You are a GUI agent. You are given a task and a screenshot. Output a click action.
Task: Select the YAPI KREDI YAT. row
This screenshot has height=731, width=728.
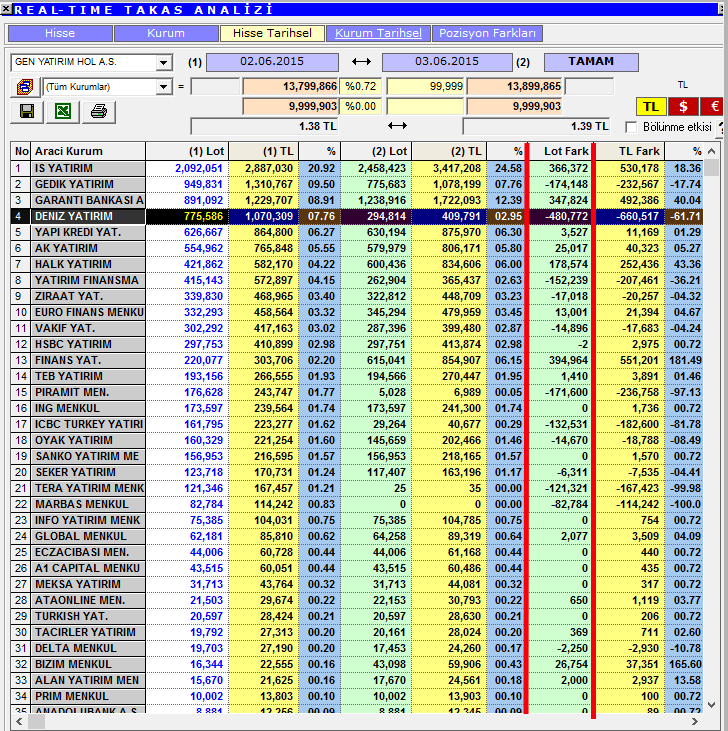357,232
